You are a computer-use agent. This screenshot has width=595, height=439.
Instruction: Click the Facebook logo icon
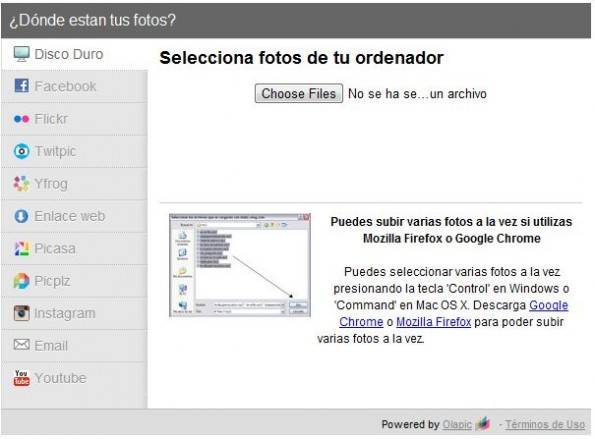pyautogui.click(x=21, y=86)
